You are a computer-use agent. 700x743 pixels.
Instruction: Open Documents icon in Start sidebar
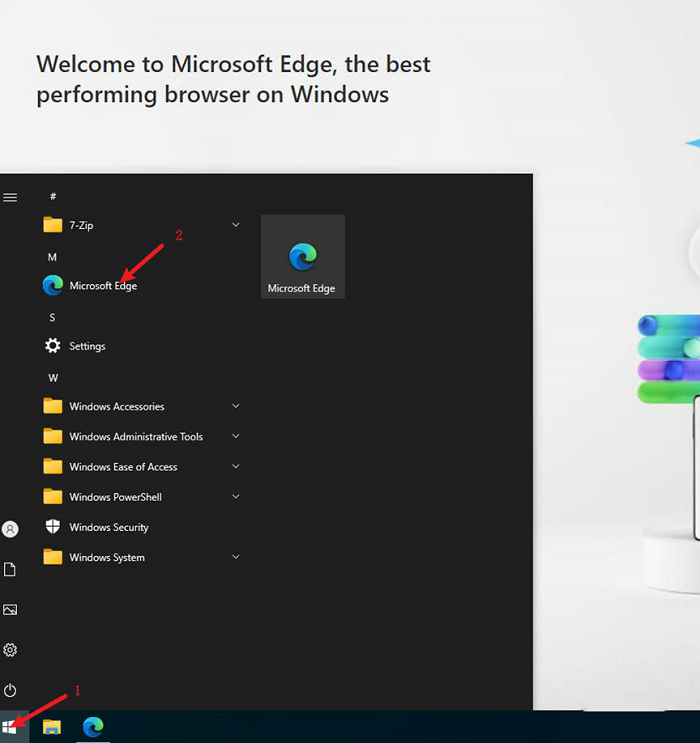pyautogui.click(x=10, y=569)
